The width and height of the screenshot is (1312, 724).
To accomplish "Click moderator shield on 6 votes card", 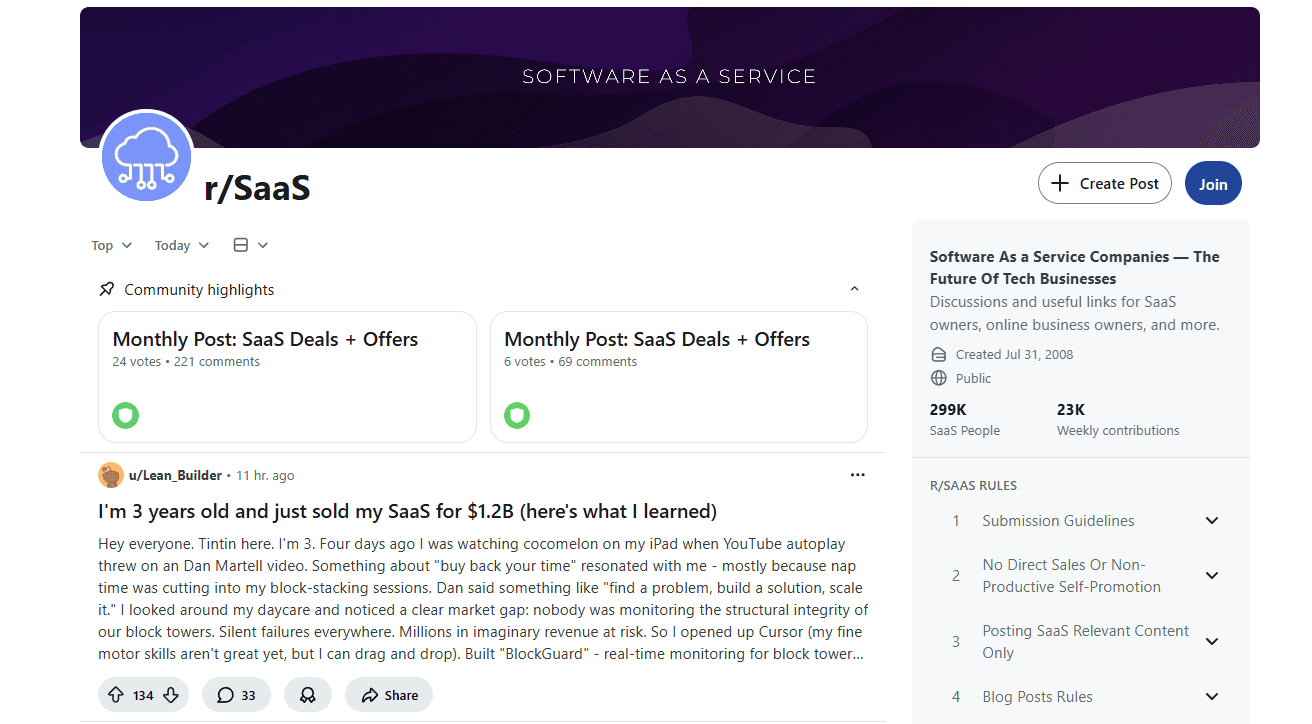I will click(x=517, y=415).
